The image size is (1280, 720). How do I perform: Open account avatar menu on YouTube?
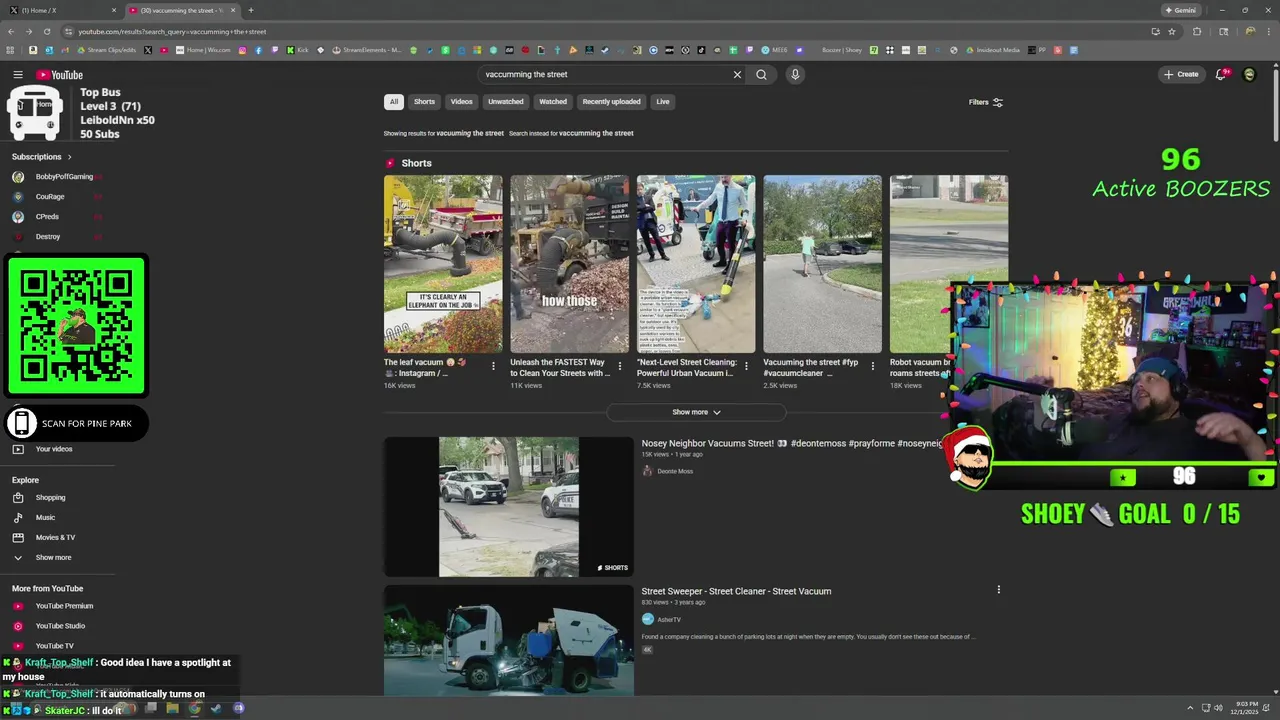pos(1249,74)
